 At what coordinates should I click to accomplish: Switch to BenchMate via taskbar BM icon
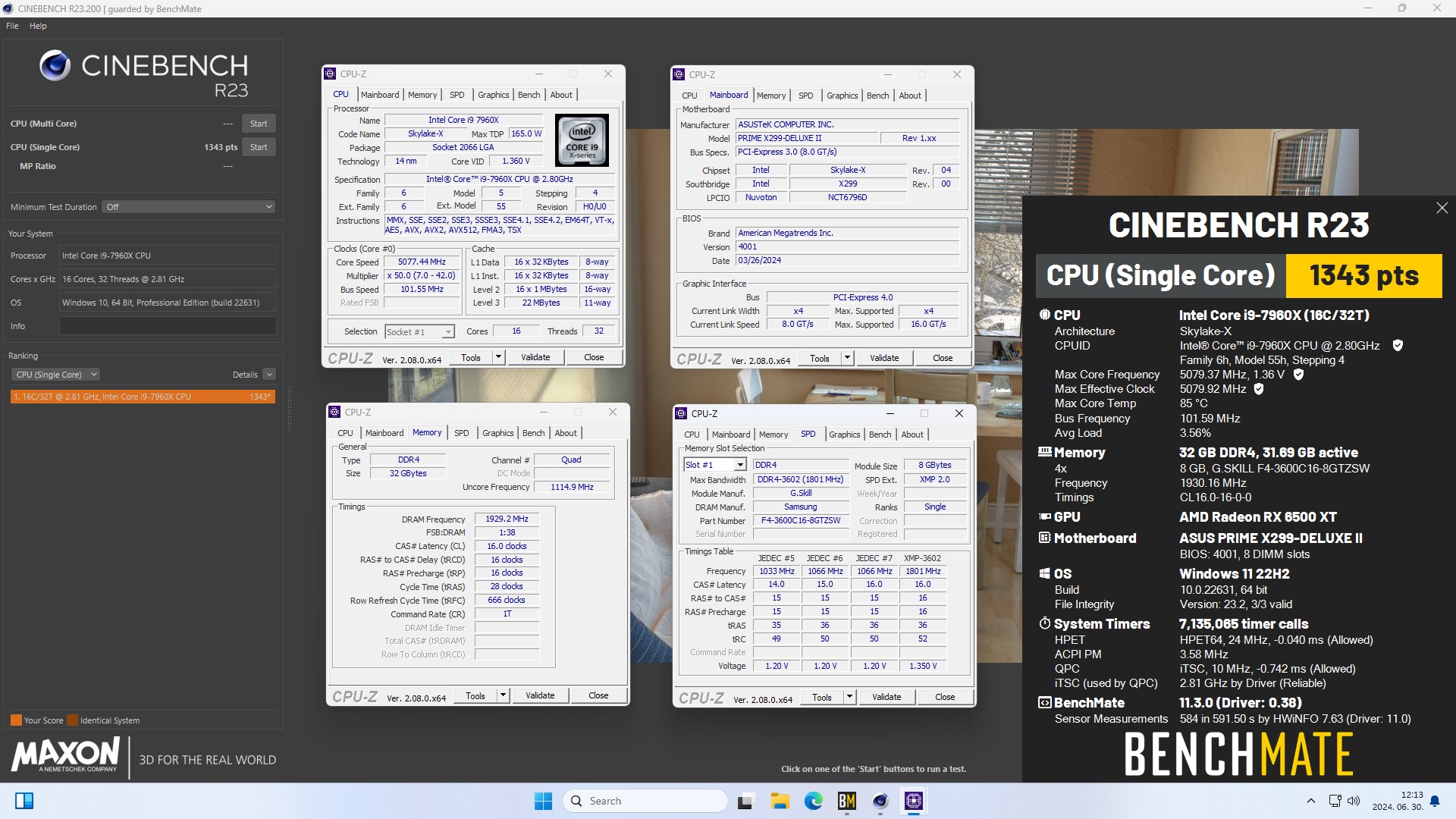click(846, 801)
